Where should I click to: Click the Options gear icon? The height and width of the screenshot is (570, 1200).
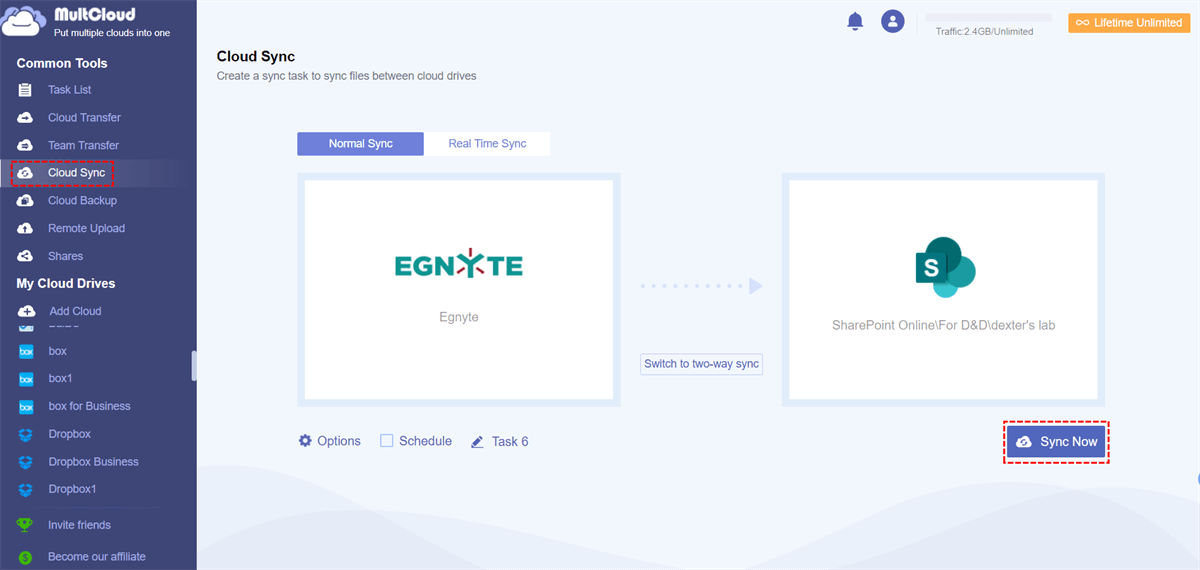click(x=305, y=441)
